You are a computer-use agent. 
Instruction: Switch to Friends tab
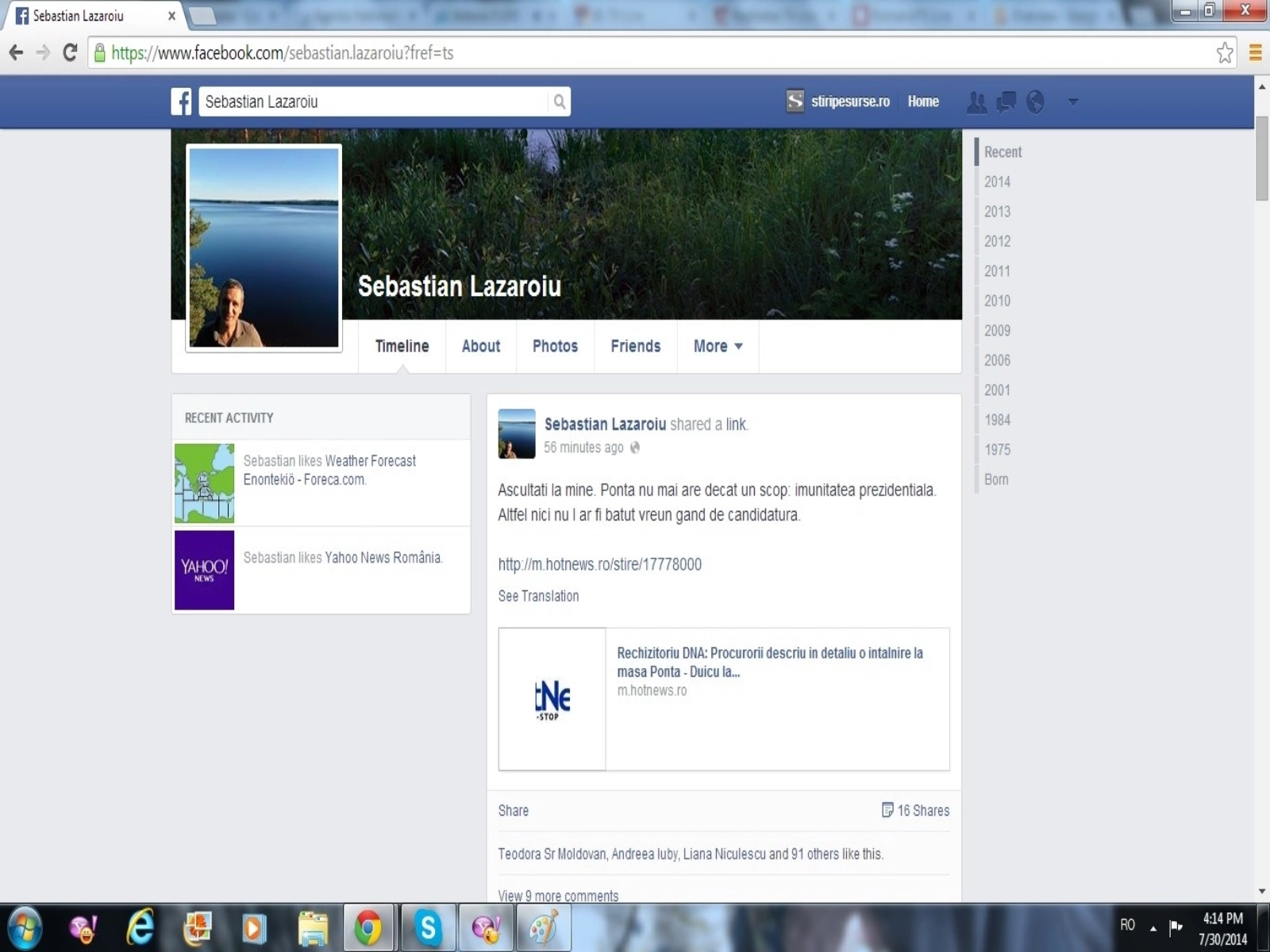tap(636, 346)
